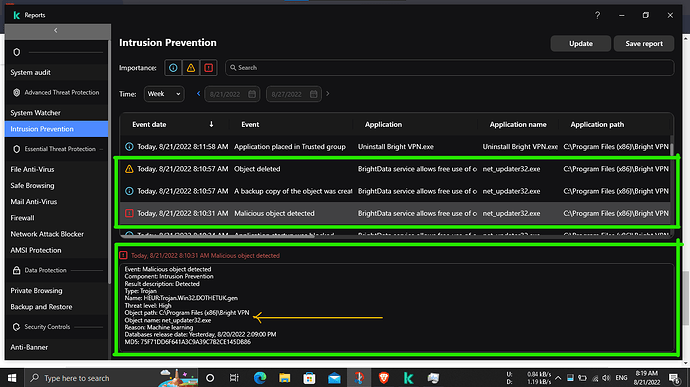Click the warning icon on Object deleted row
The height and width of the screenshot is (387, 690).
[129, 169]
